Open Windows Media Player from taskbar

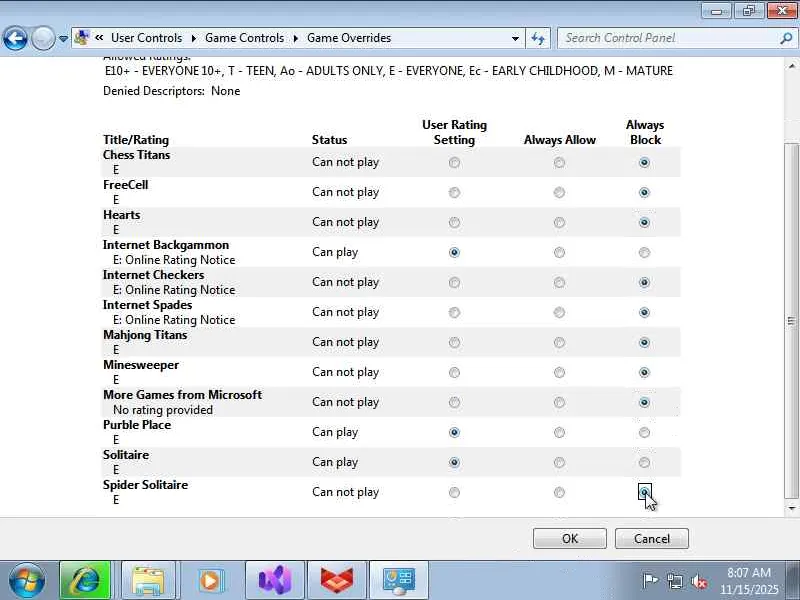coord(210,581)
